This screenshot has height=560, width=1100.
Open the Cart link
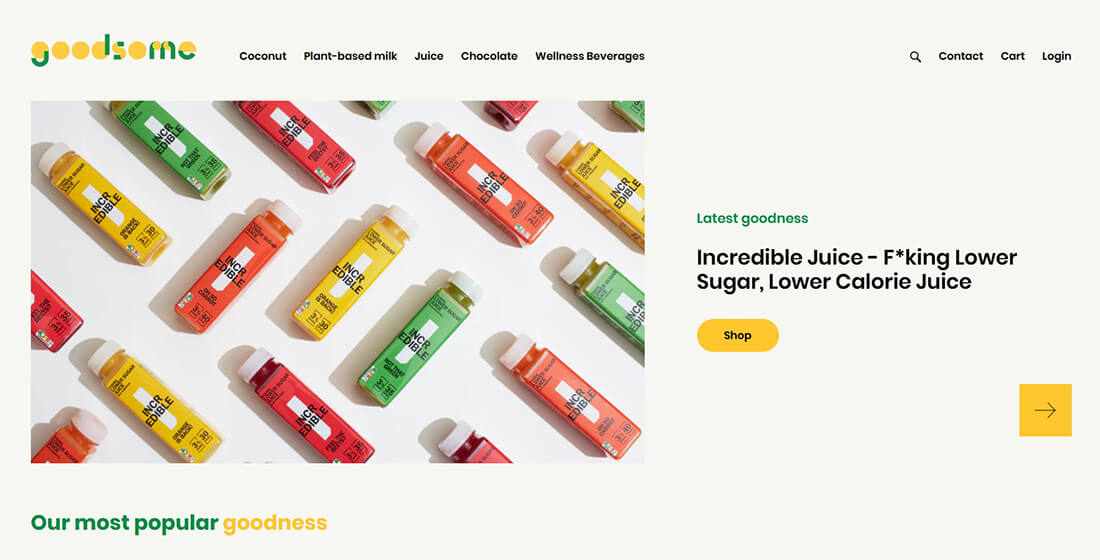click(x=1012, y=56)
